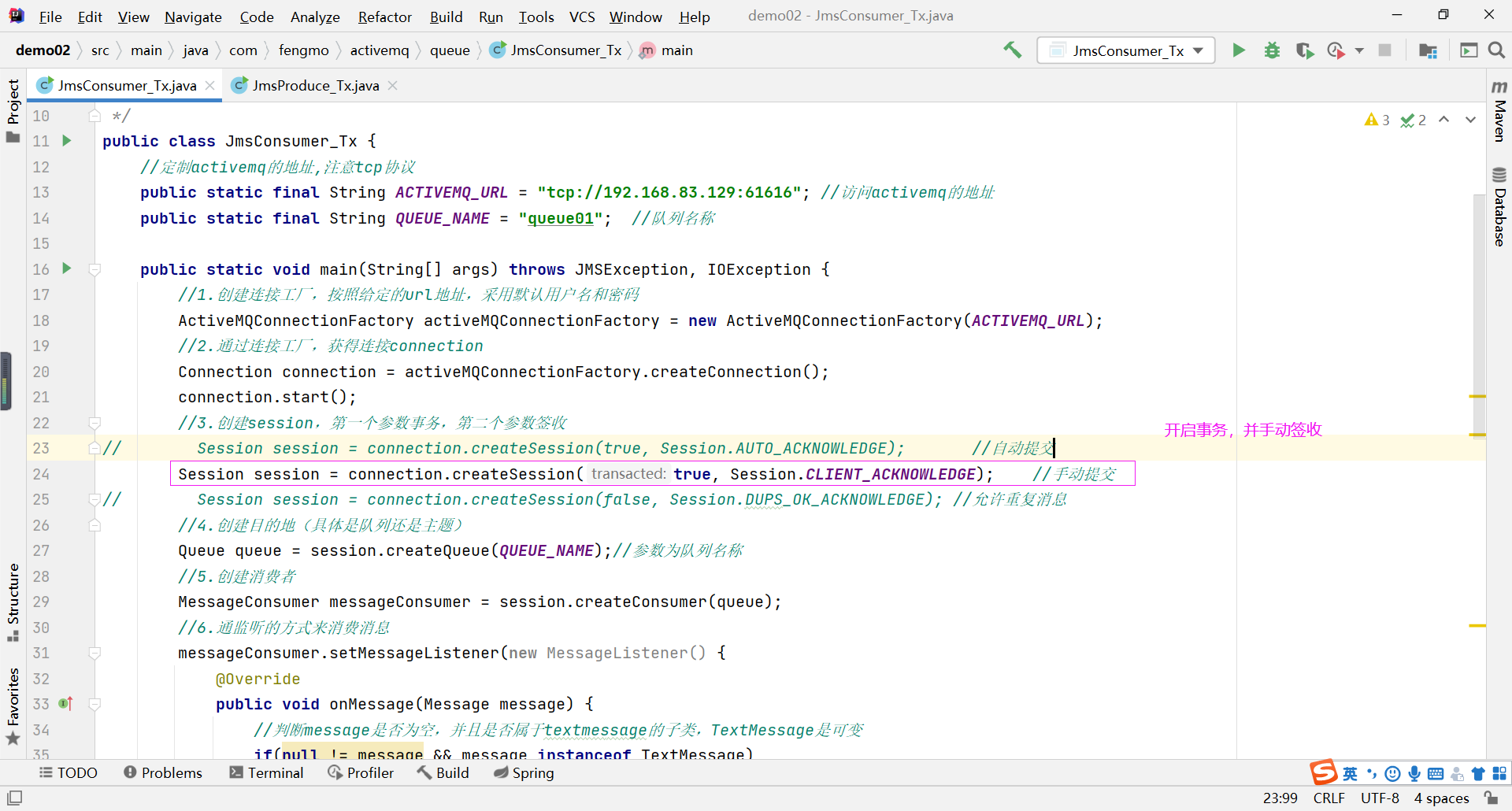1512x811 pixels.
Task: Open Project Structure dialog icon
Action: coord(1428,50)
